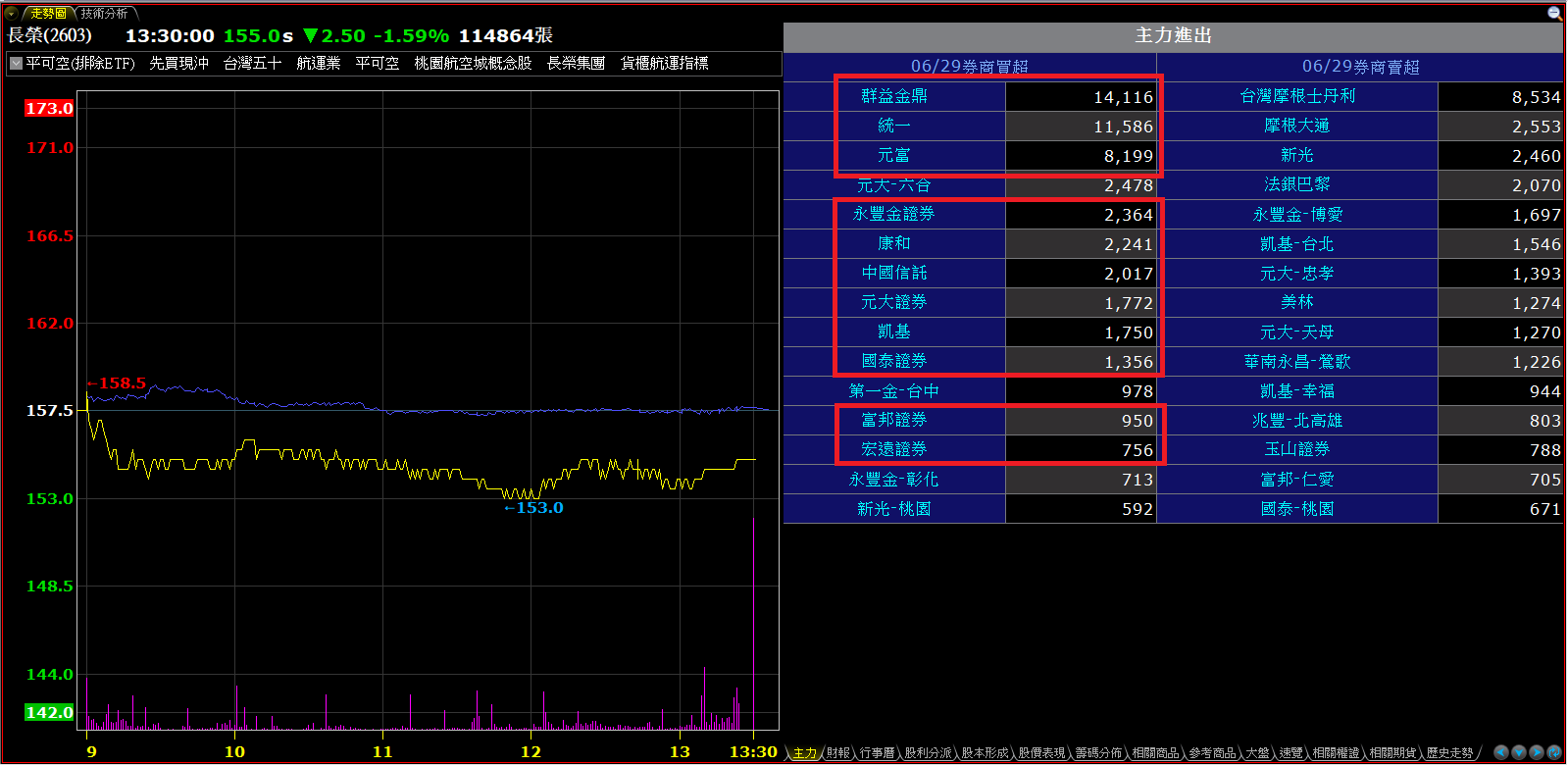
Task: Open the round dropdown menu beside 走勢圖 tab
Action: [x=12, y=14]
